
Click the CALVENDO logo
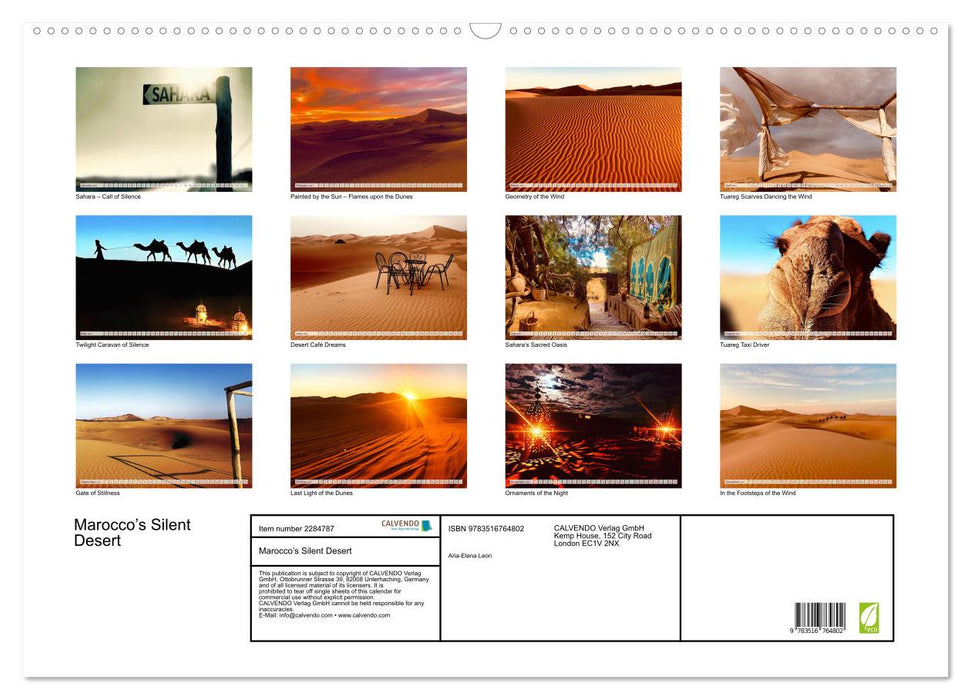pyautogui.click(x=406, y=525)
